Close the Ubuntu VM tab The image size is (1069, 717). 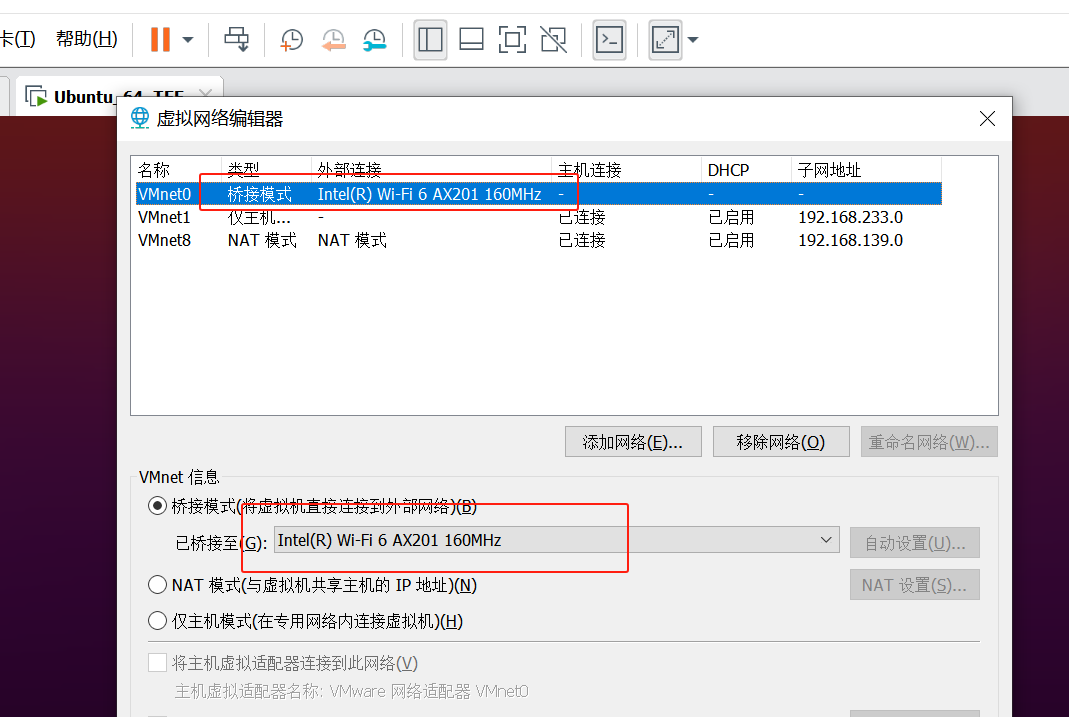click(205, 92)
